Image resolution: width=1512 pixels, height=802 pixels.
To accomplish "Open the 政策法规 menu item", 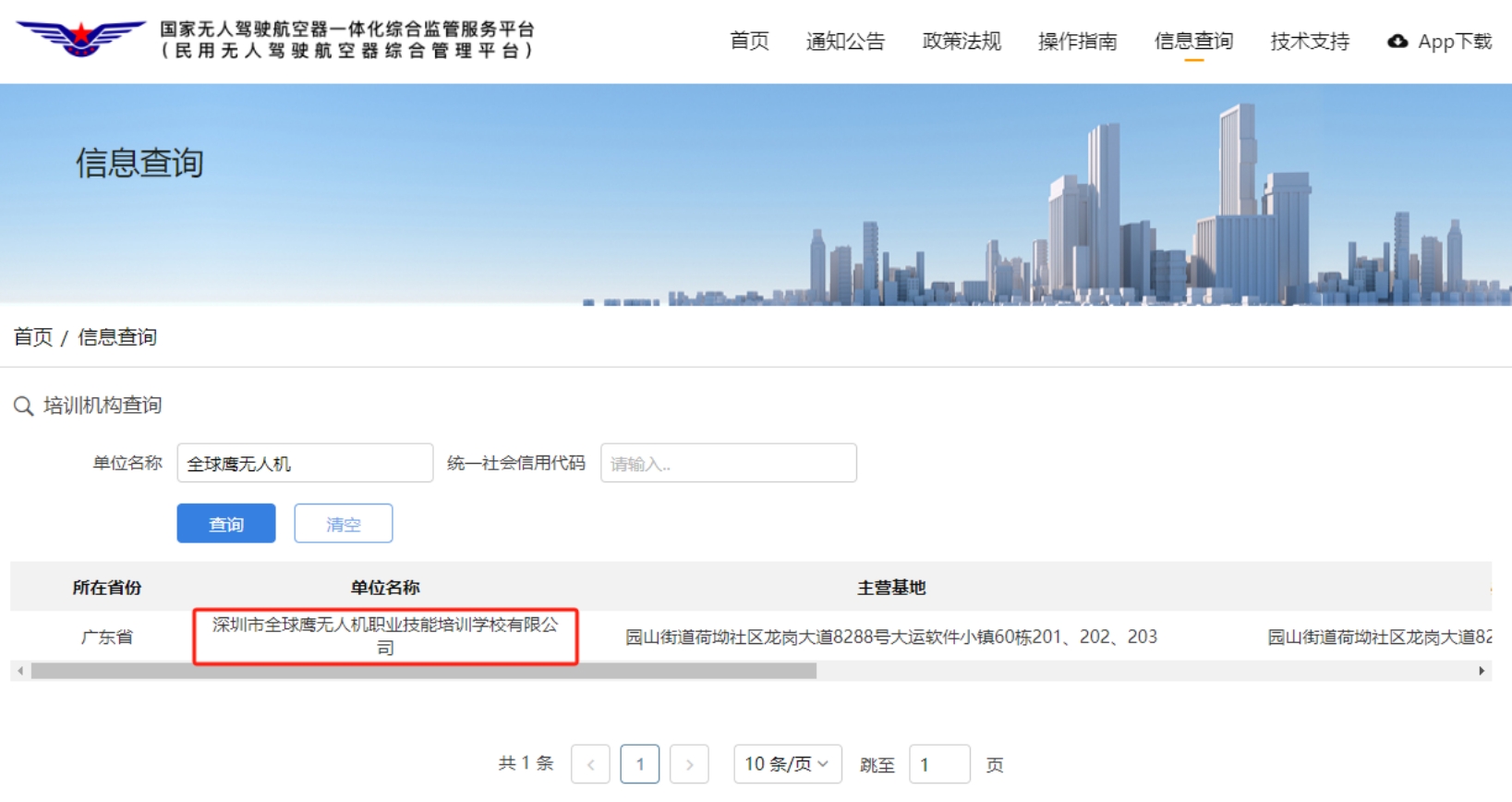I will [x=962, y=42].
